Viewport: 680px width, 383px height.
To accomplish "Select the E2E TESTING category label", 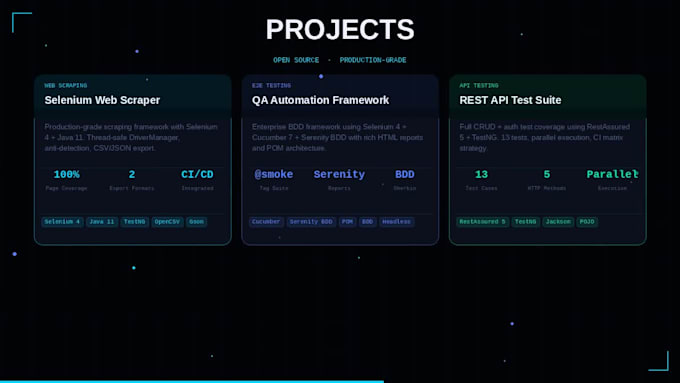I will pyautogui.click(x=271, y=85).
